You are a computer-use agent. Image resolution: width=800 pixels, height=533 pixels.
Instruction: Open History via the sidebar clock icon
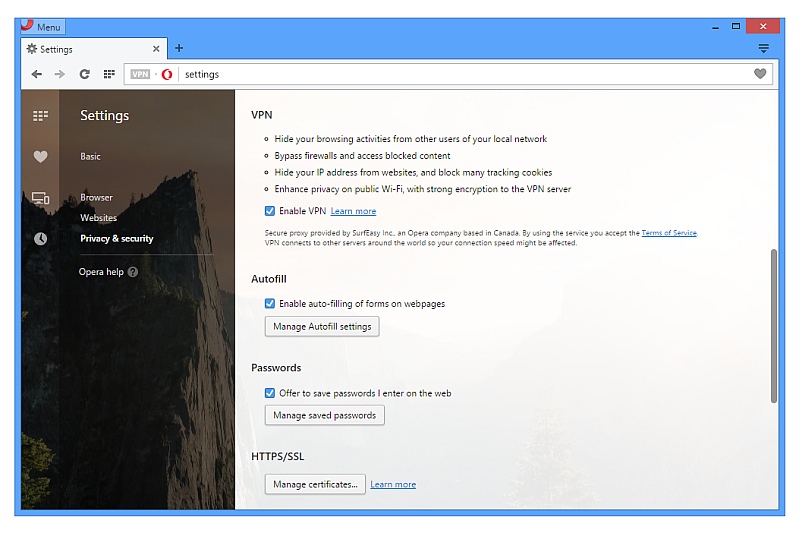click(40, 239)
